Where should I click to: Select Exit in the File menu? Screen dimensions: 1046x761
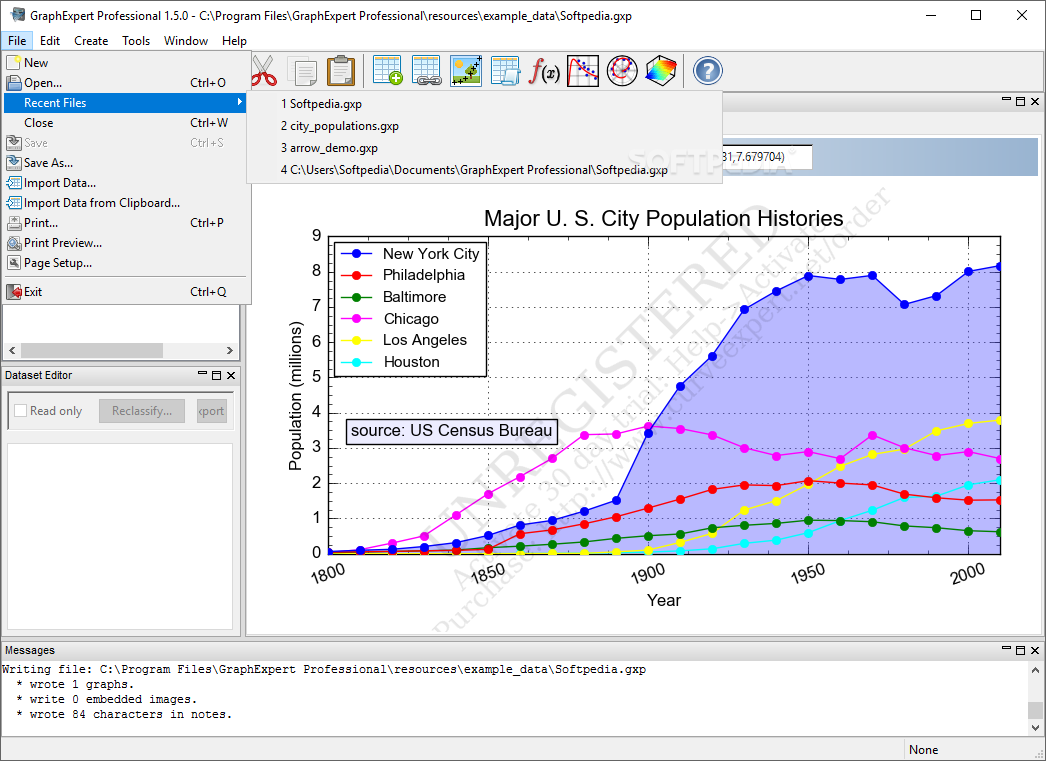click(125, 291)
